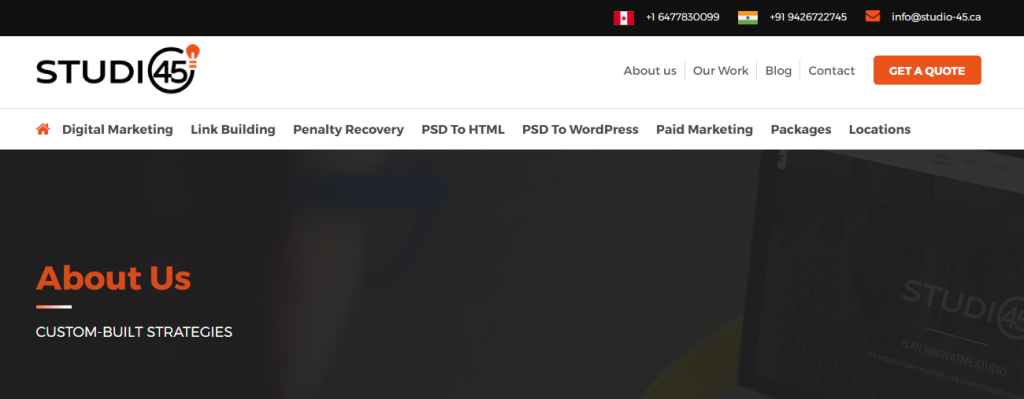Open the Paid Marketing menu
The image size is (1024, 399).
click(705, 129)
